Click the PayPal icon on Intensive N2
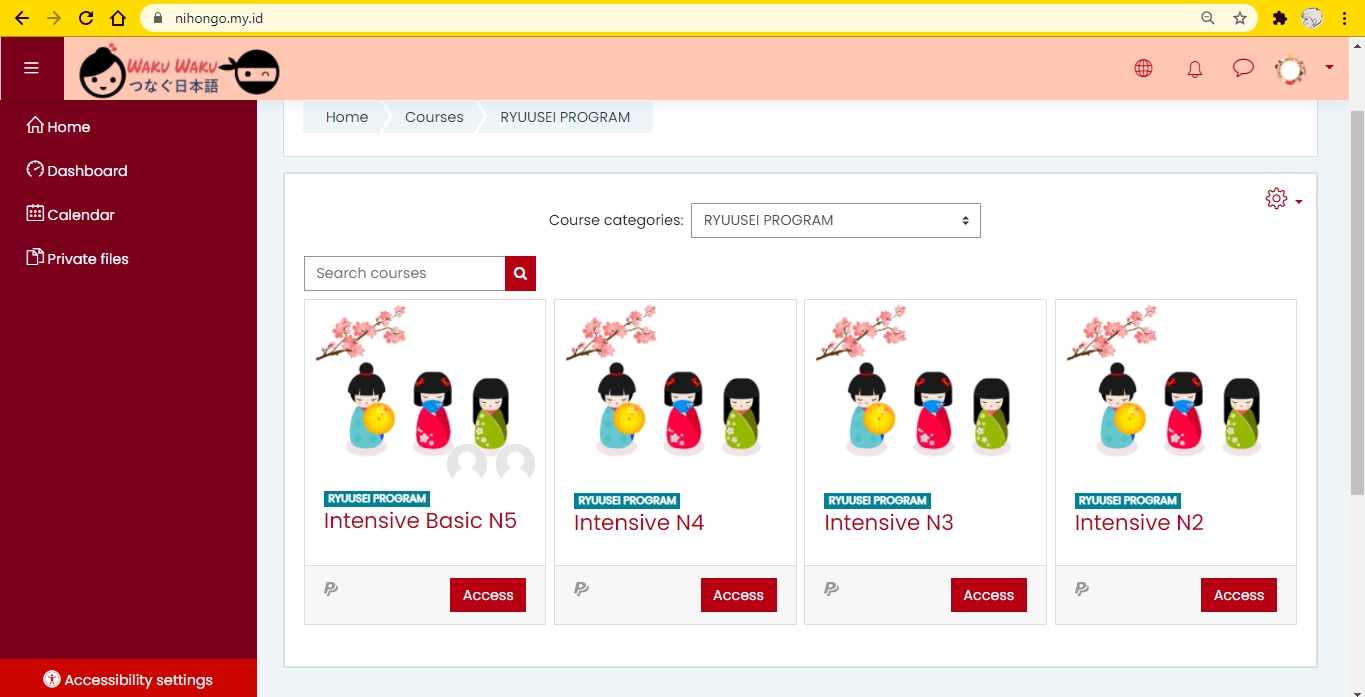 click(1081, 589)
